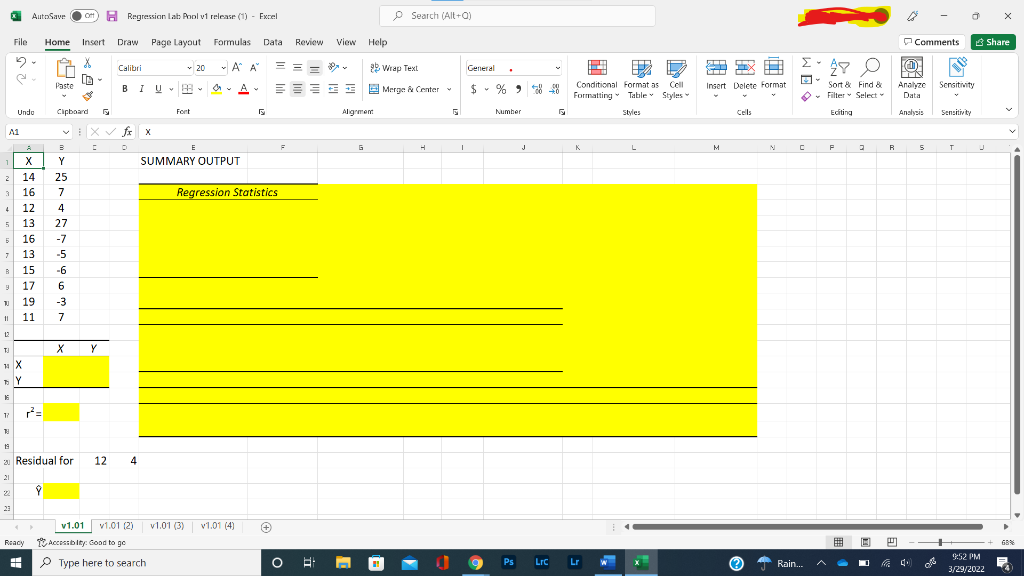Open the Review ribbon tab

(309, 42)
